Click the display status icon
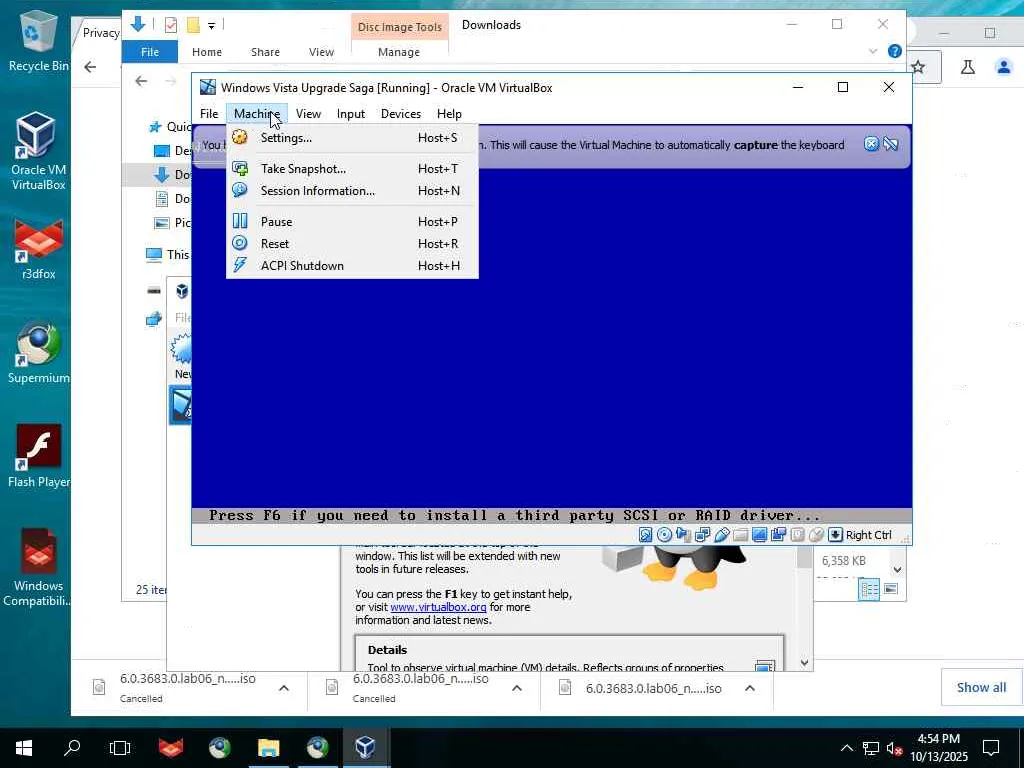This screenshot has height=768, width=1024. pyautogui.click(x=760, y=535)
